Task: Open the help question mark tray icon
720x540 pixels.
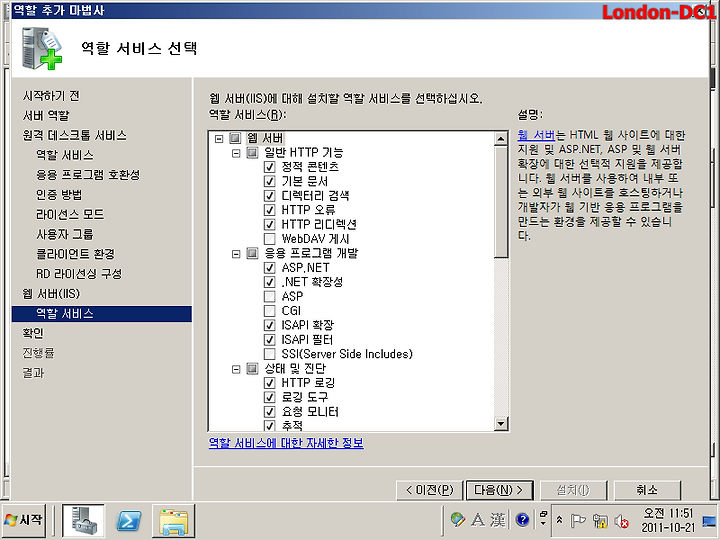Action: (522, 520)
